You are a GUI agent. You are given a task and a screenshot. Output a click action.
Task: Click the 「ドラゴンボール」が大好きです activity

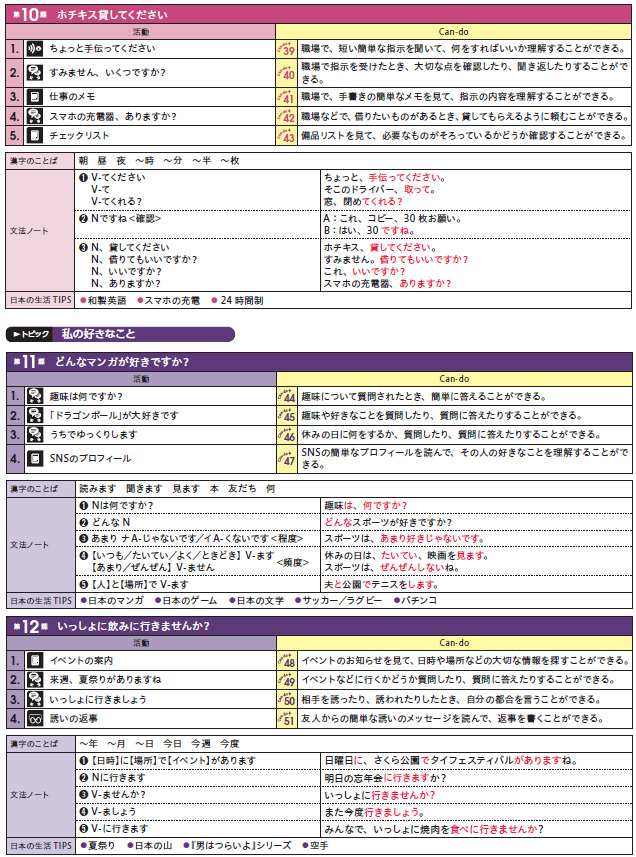pyautogui.click(x=115, y=415)
